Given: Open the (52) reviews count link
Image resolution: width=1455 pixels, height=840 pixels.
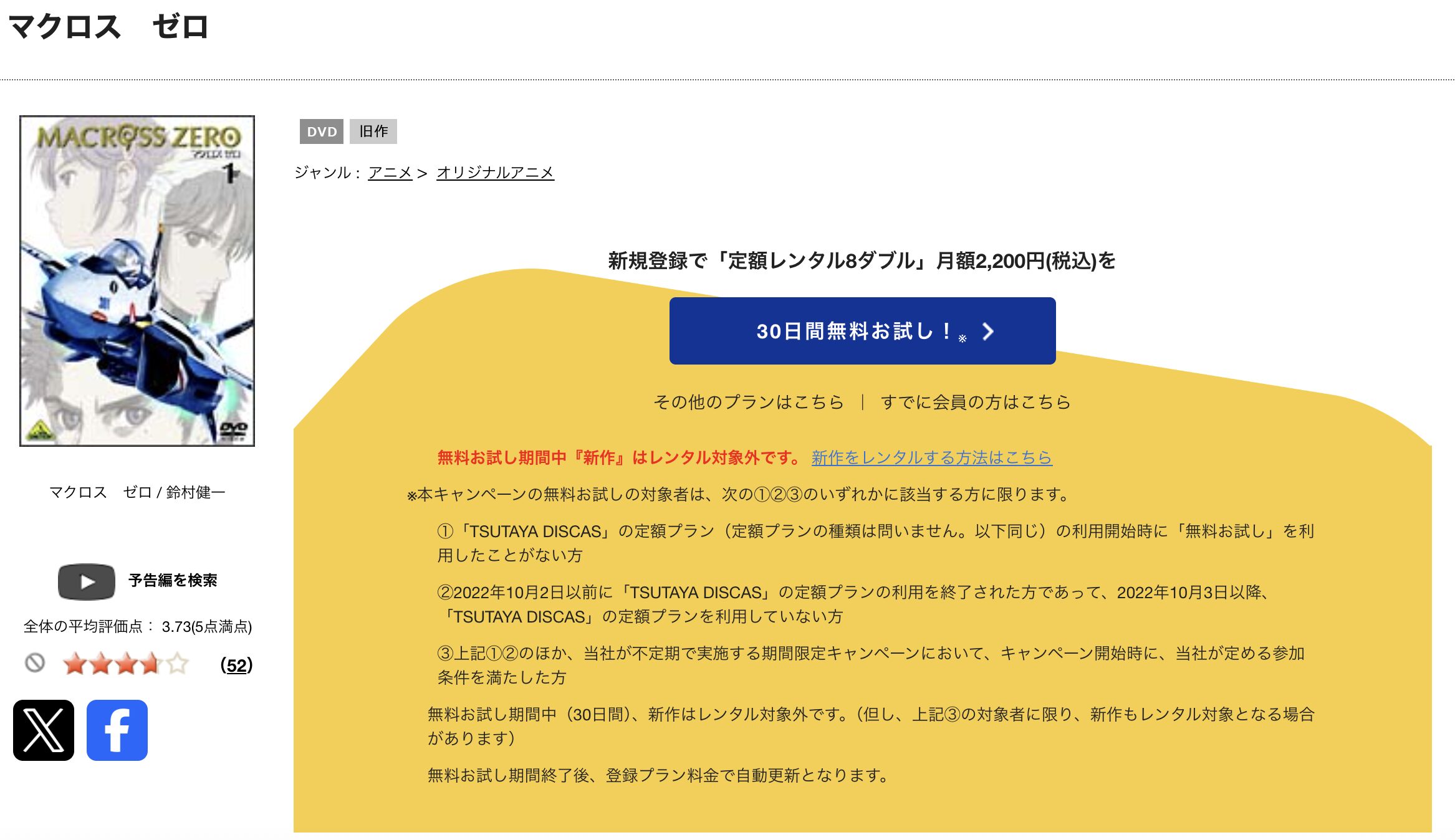Looking at the screenshot, I should pos(237,665).
